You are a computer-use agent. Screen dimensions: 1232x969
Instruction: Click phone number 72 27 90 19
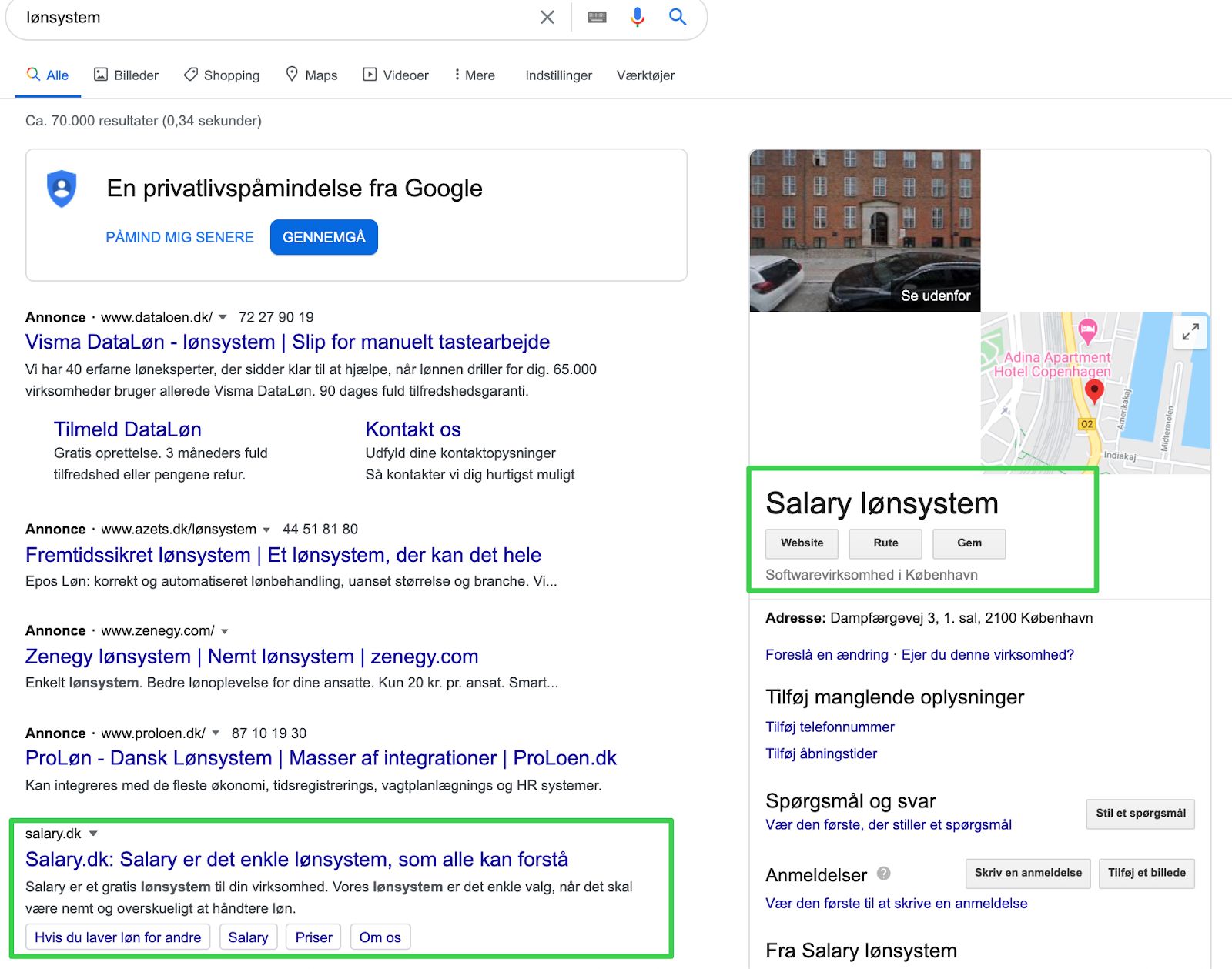tap(276, 317)
